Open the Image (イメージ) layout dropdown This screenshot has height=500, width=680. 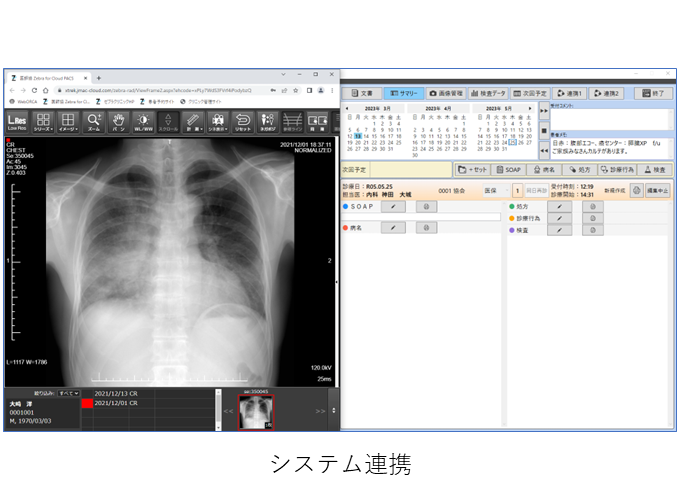coord(68,122)
